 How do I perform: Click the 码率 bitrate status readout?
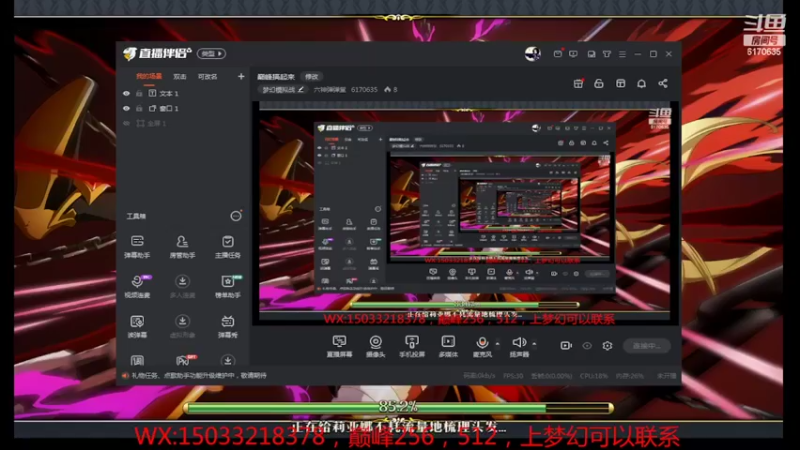(479, 376)
